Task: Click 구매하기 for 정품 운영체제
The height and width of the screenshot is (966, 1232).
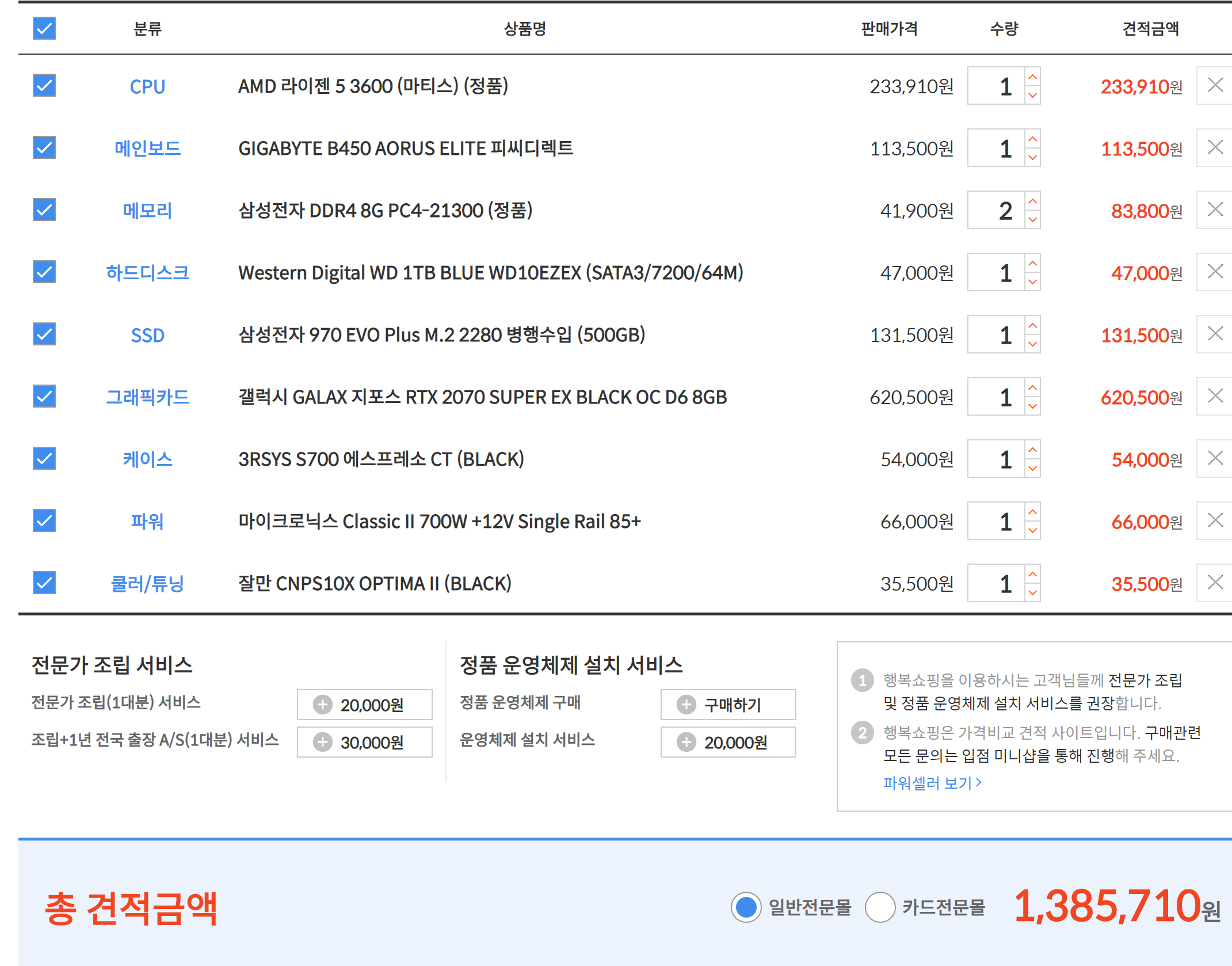Action: point(728,705)
